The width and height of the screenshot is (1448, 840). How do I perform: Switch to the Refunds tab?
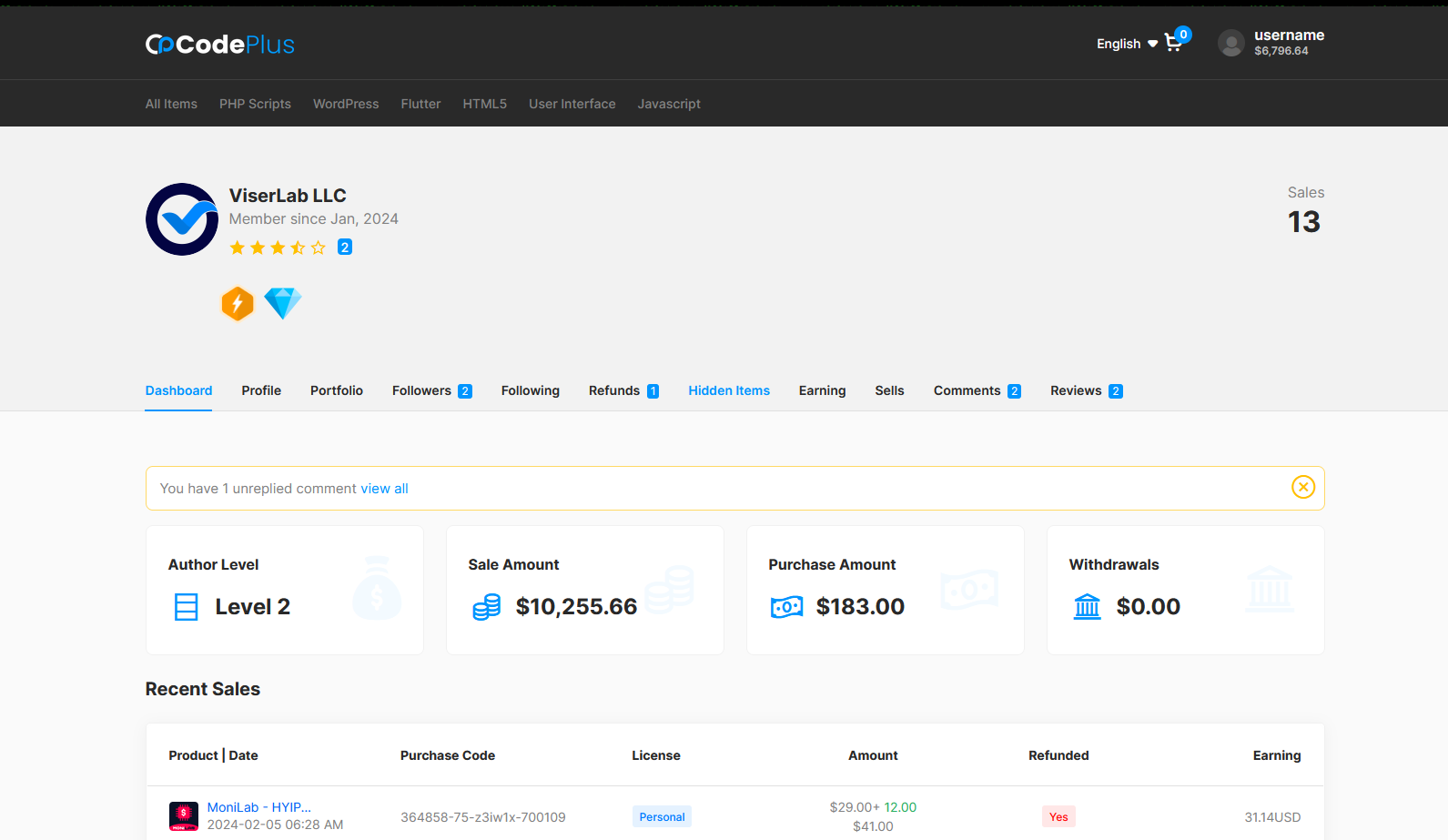pyautogui.click(x=623, y=390)
